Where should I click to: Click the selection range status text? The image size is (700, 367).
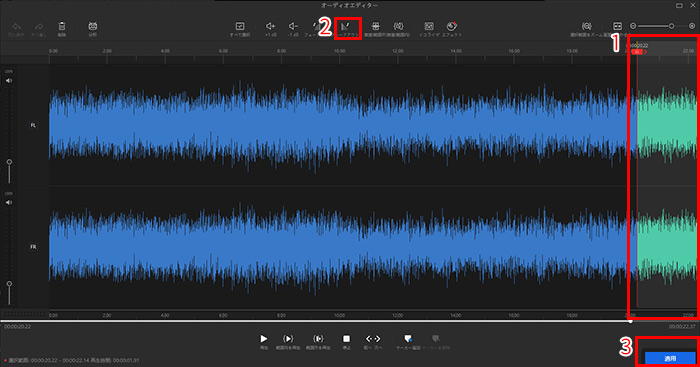[x=74, y=360]
